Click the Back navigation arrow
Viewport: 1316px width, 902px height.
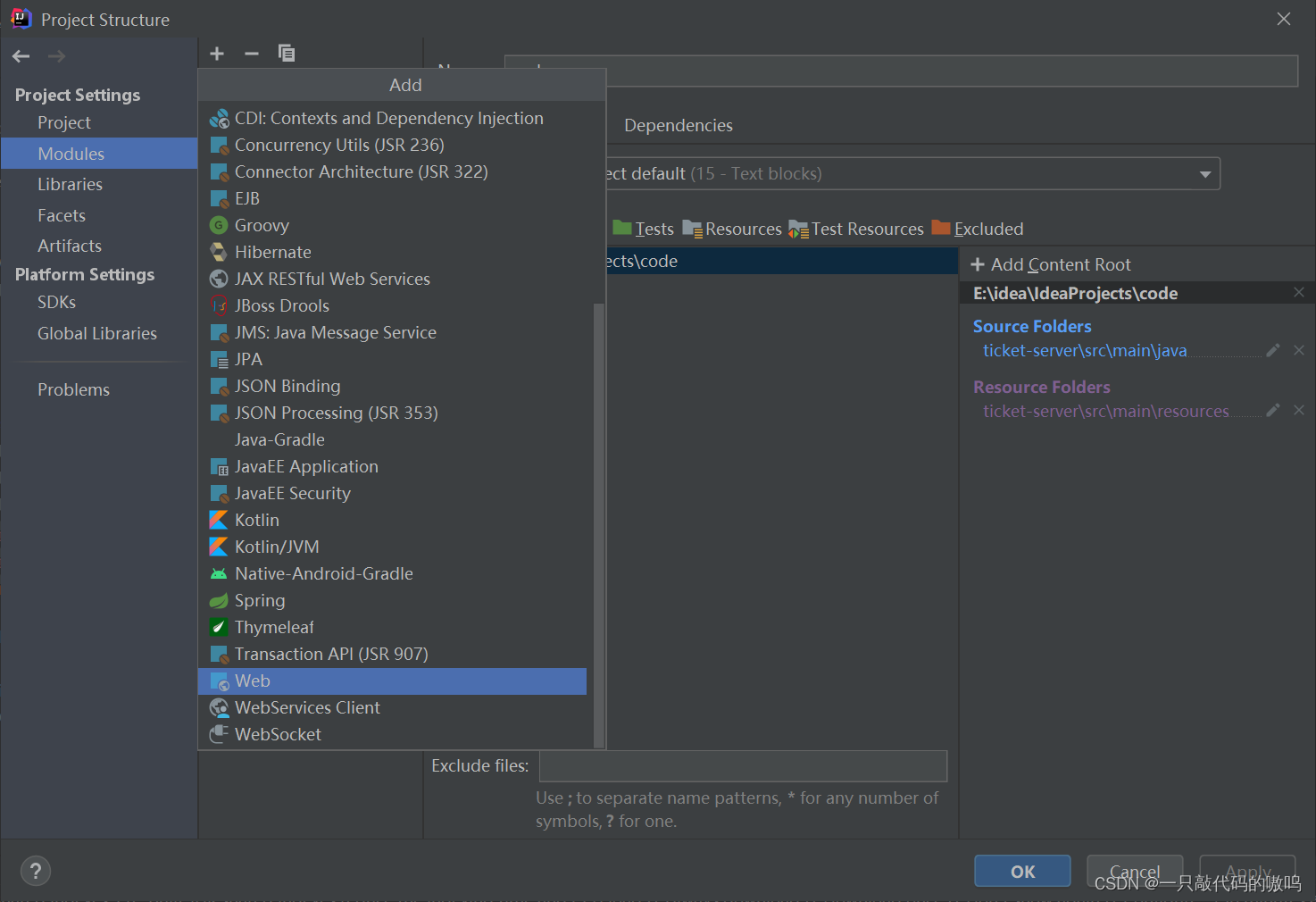pos(21,56)
